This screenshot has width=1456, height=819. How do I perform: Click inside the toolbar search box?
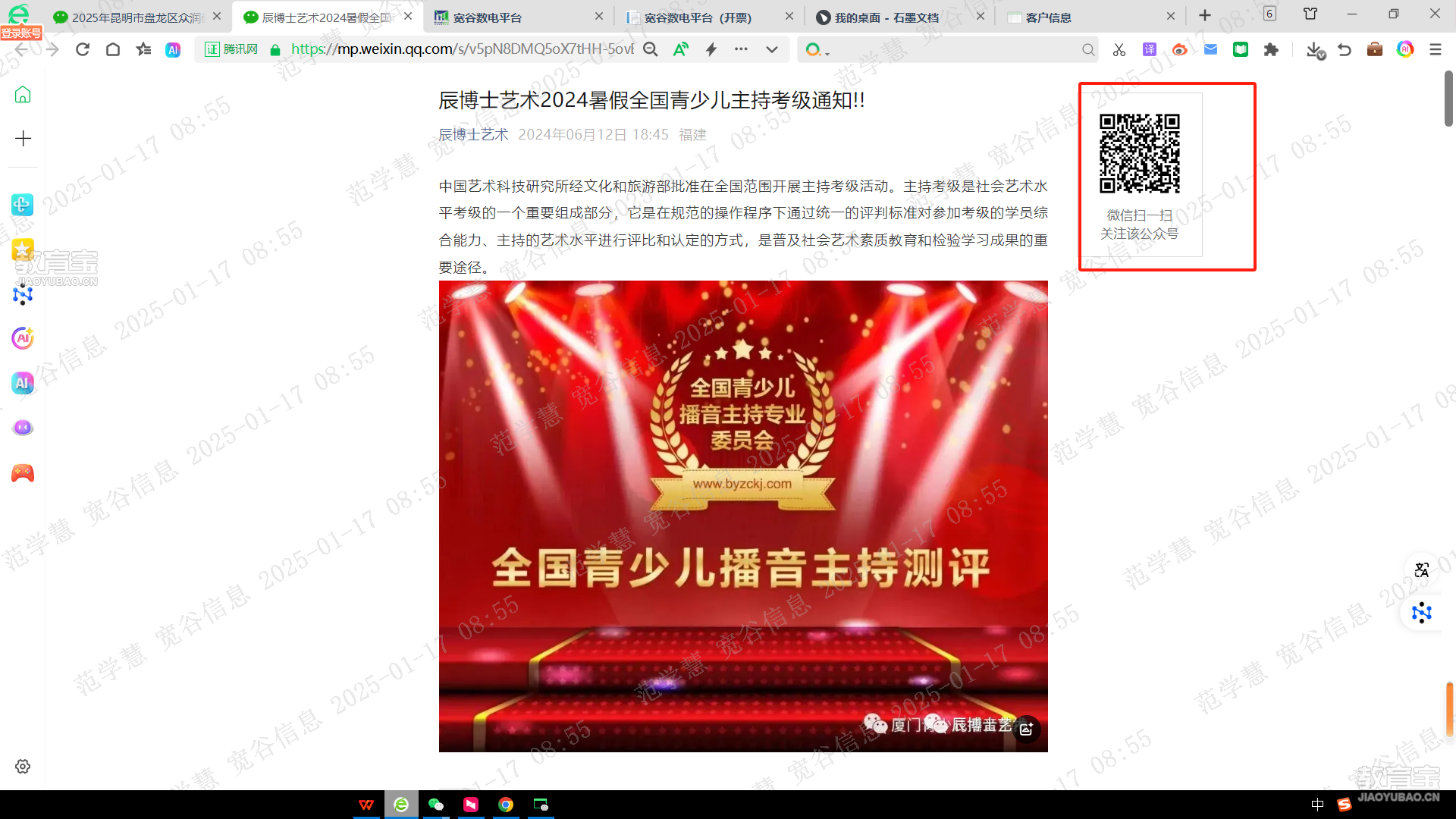pyautogui.click(x=948, y=49)
